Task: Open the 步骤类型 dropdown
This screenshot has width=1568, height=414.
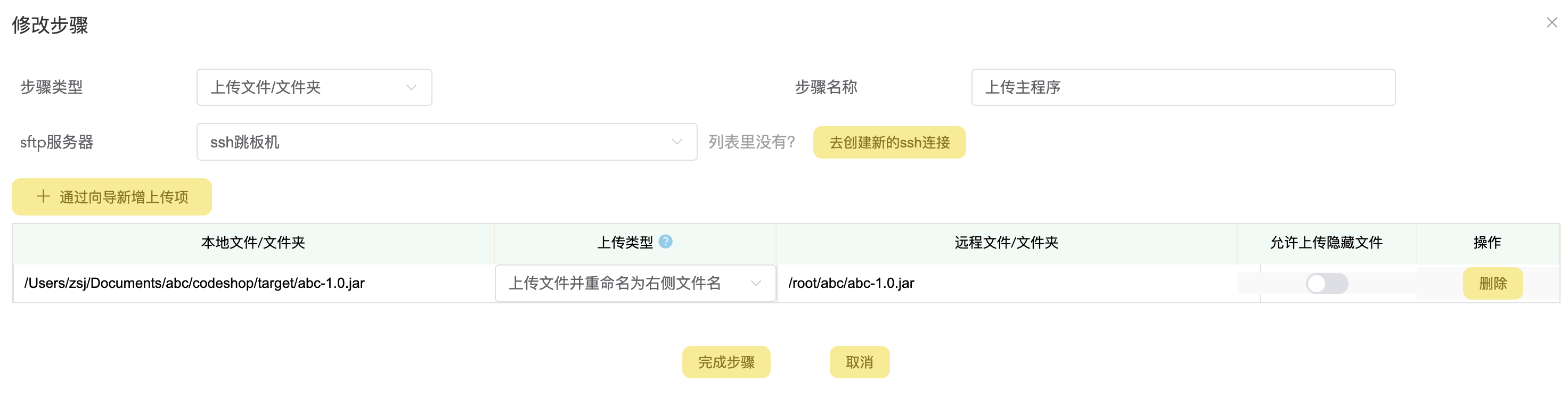Action: [314, 87]
